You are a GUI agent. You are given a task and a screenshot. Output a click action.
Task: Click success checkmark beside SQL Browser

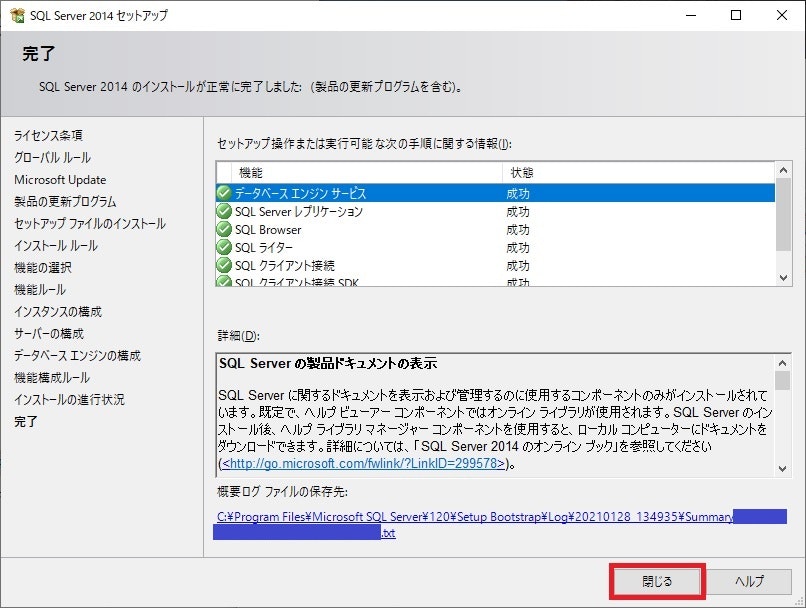point(224,229)
